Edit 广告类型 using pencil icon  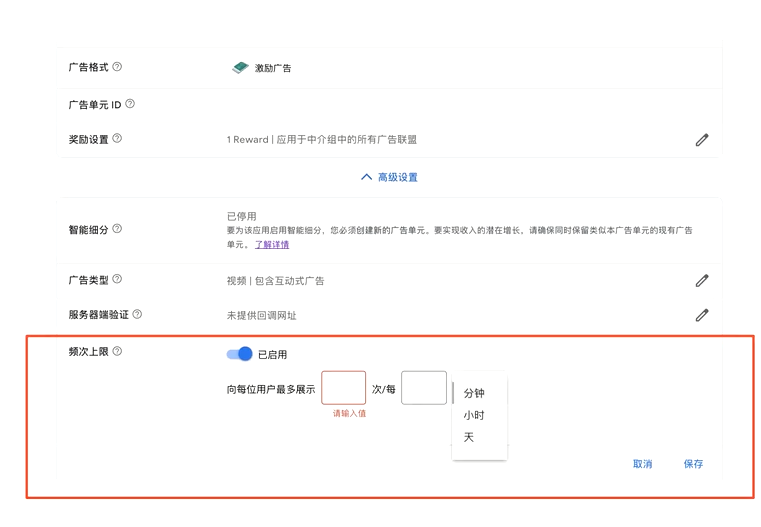click(702, 280)
